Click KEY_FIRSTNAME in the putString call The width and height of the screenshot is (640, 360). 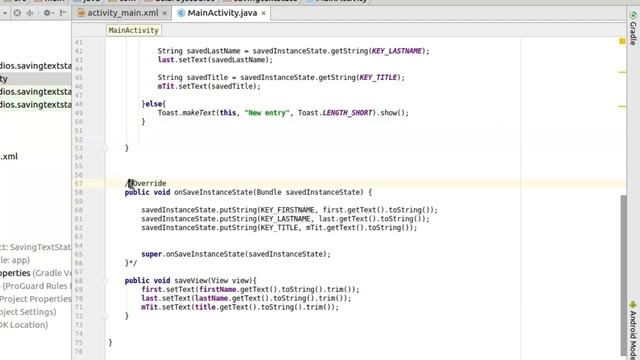(287, 210)
